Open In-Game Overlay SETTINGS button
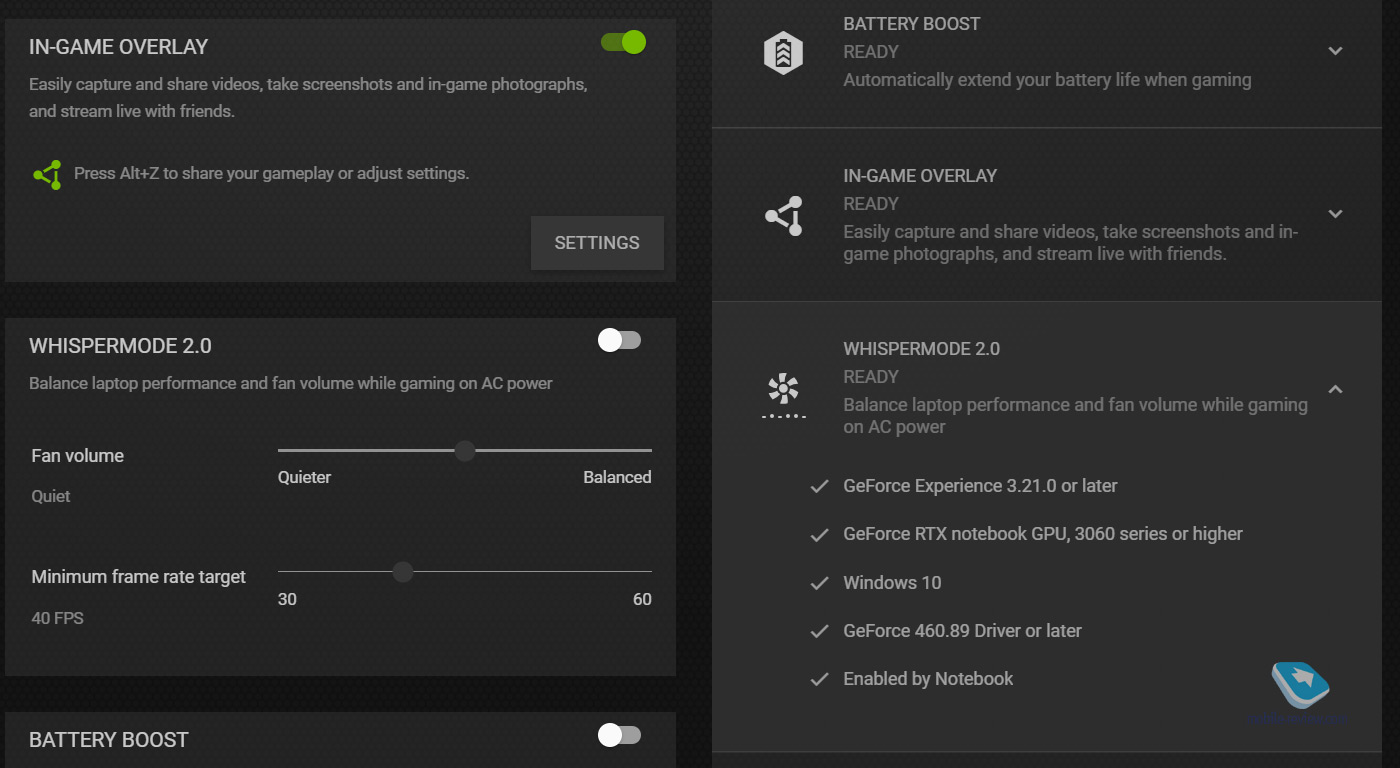 pos(597,243)
